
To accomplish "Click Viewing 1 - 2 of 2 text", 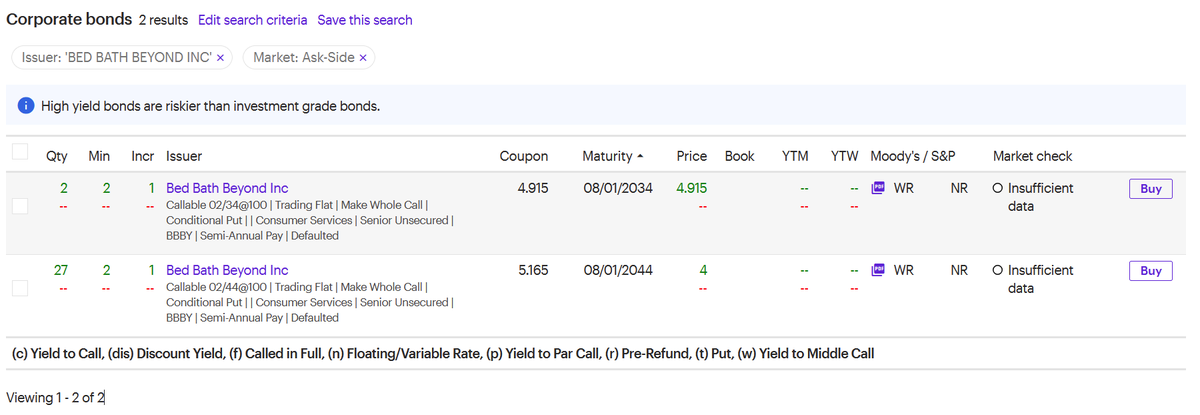I will (55, 398).
